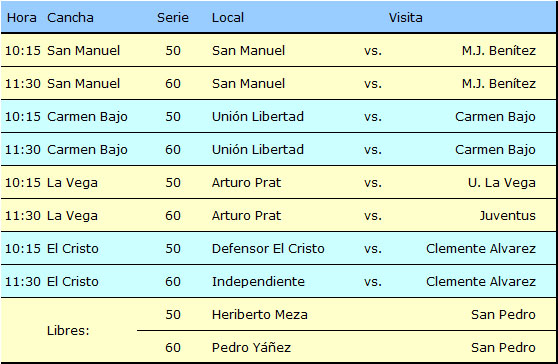The image size is (558, 364).
Task: Click the Local column header
Action: 228,17
